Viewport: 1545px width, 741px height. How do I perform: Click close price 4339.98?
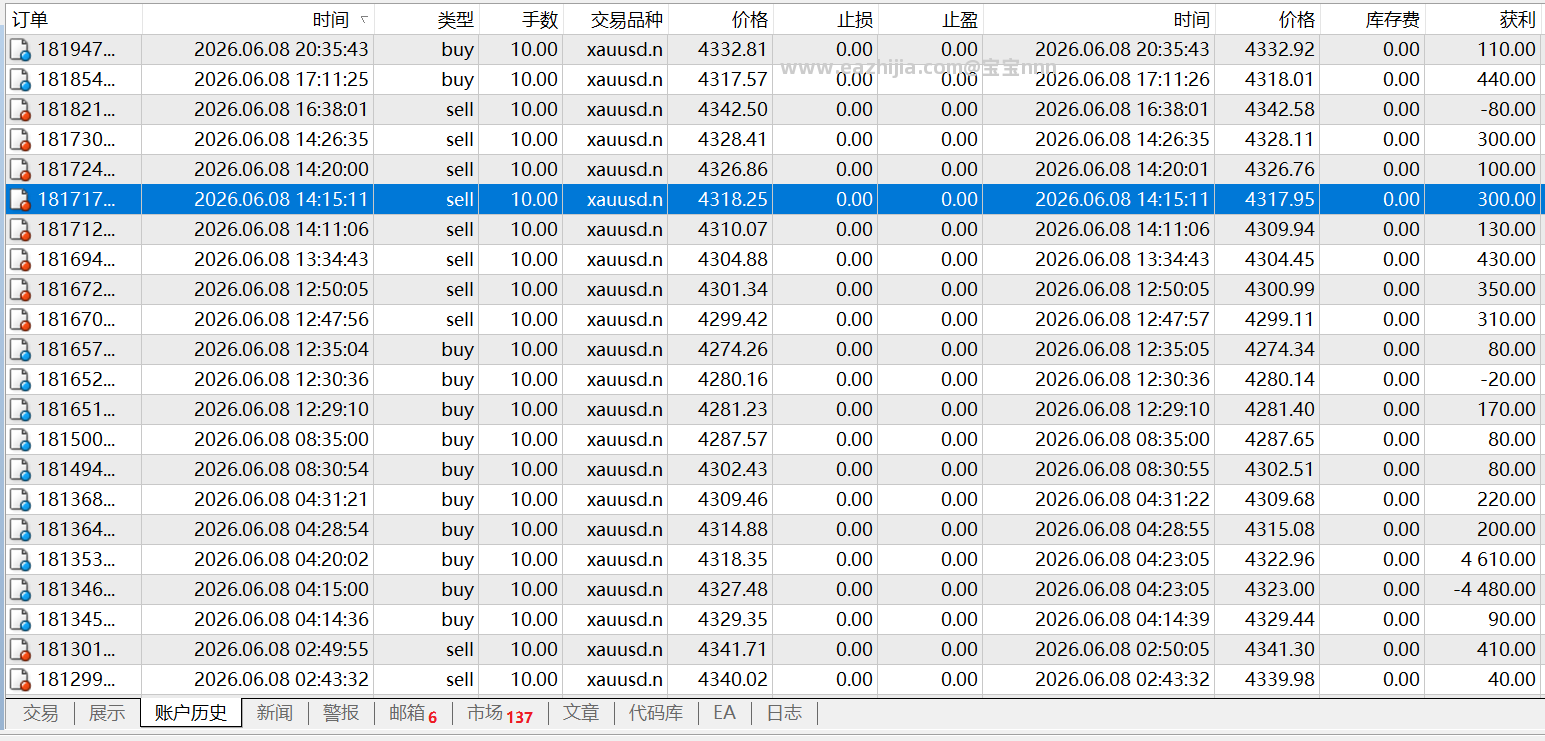pos(1280,680)
